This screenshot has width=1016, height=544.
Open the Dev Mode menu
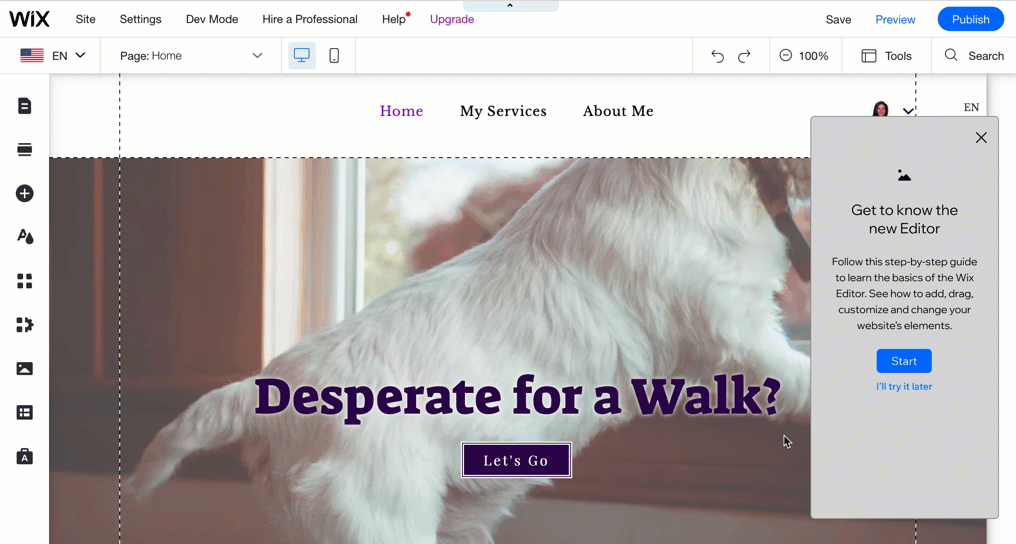click(212, 19)
